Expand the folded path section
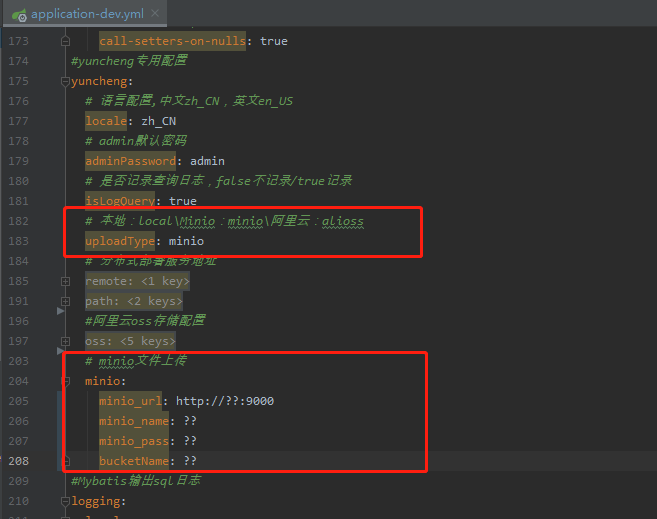 click(65, 301)
